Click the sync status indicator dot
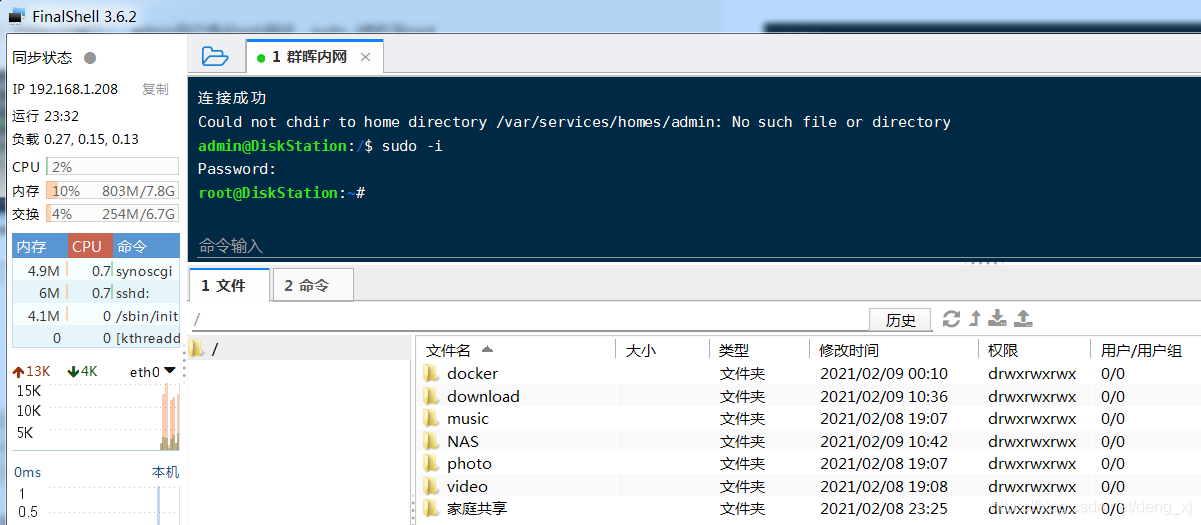1201x525 pixels. (90, 58)
